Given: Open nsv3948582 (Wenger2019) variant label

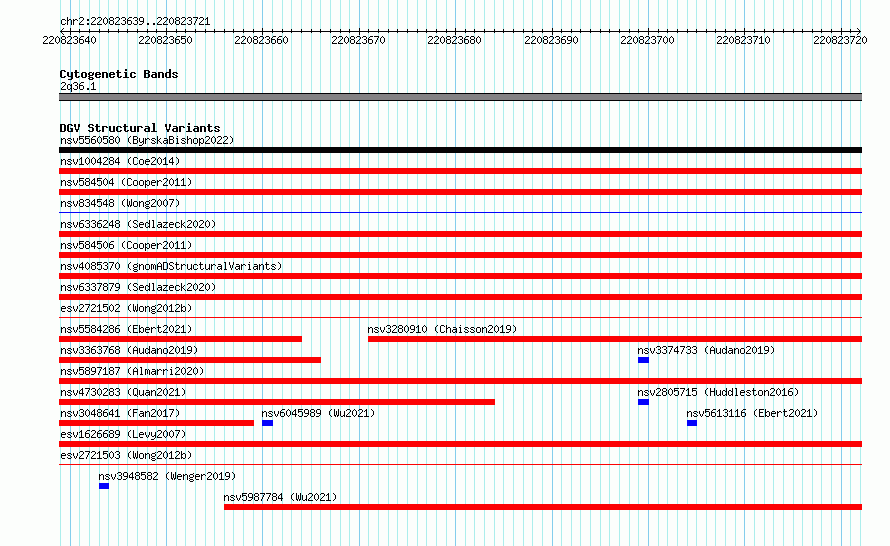Looking at the screenshot, I should point(167,476).
